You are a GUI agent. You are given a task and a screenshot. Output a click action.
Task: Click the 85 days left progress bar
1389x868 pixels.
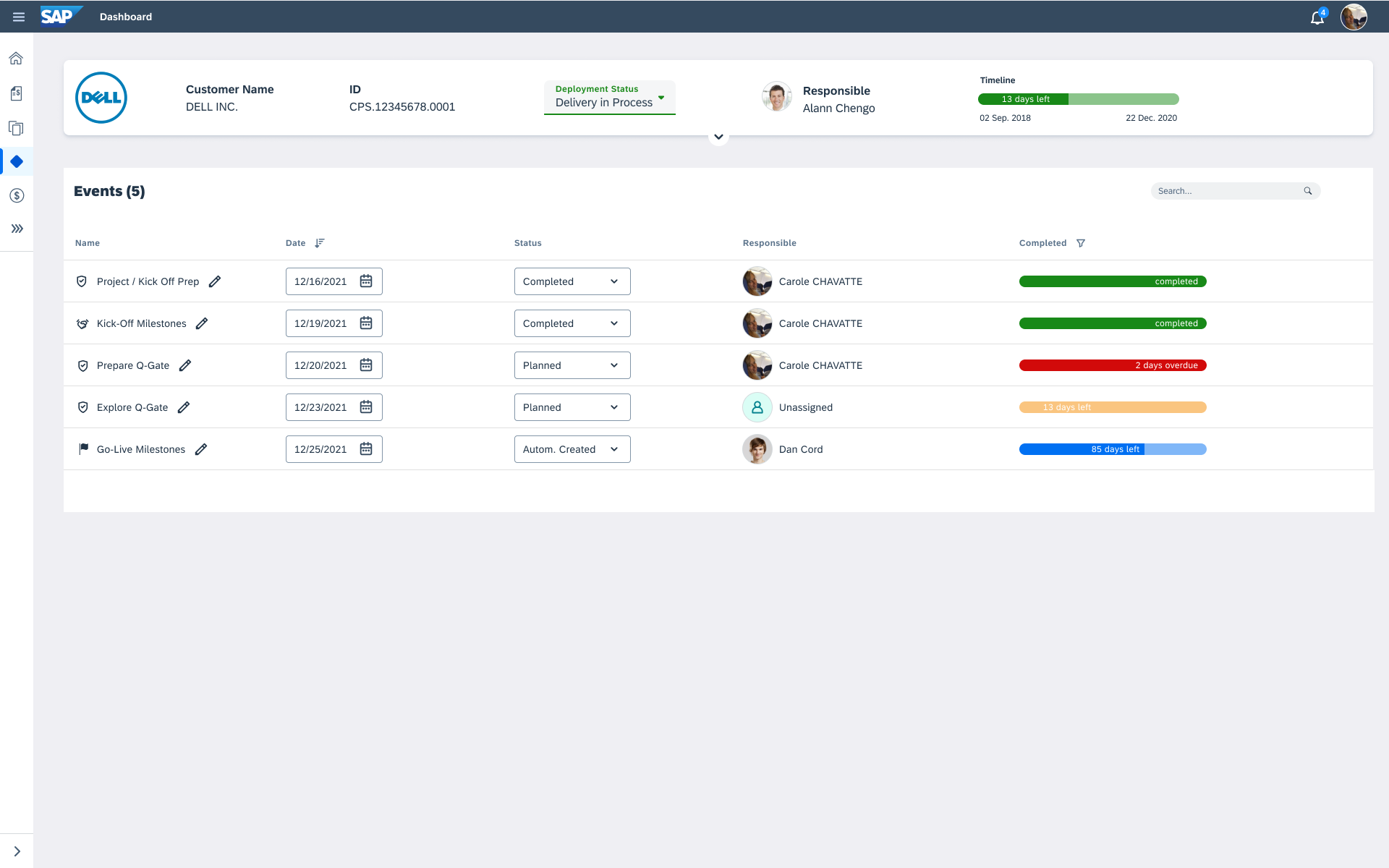pyautogui.click(x=1112, y=449)
